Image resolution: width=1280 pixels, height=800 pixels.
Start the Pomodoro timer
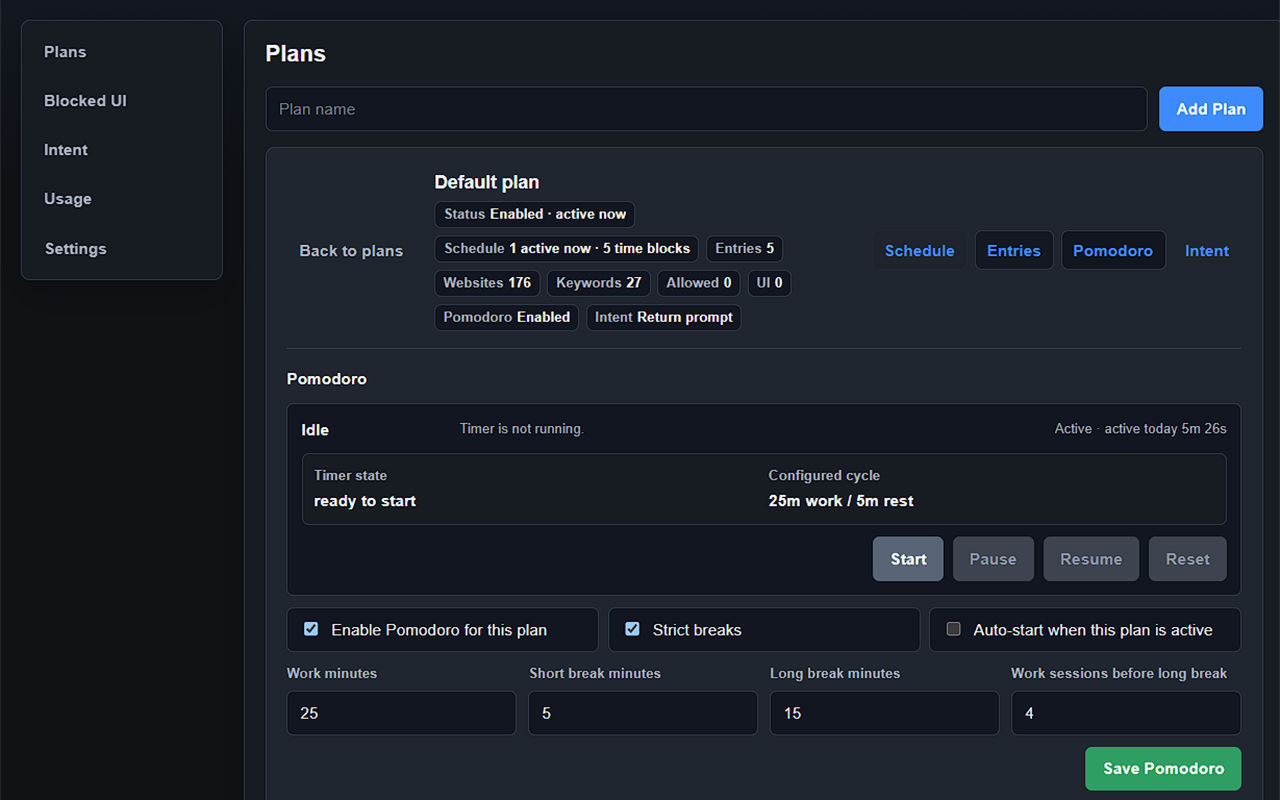click(908, 559)
